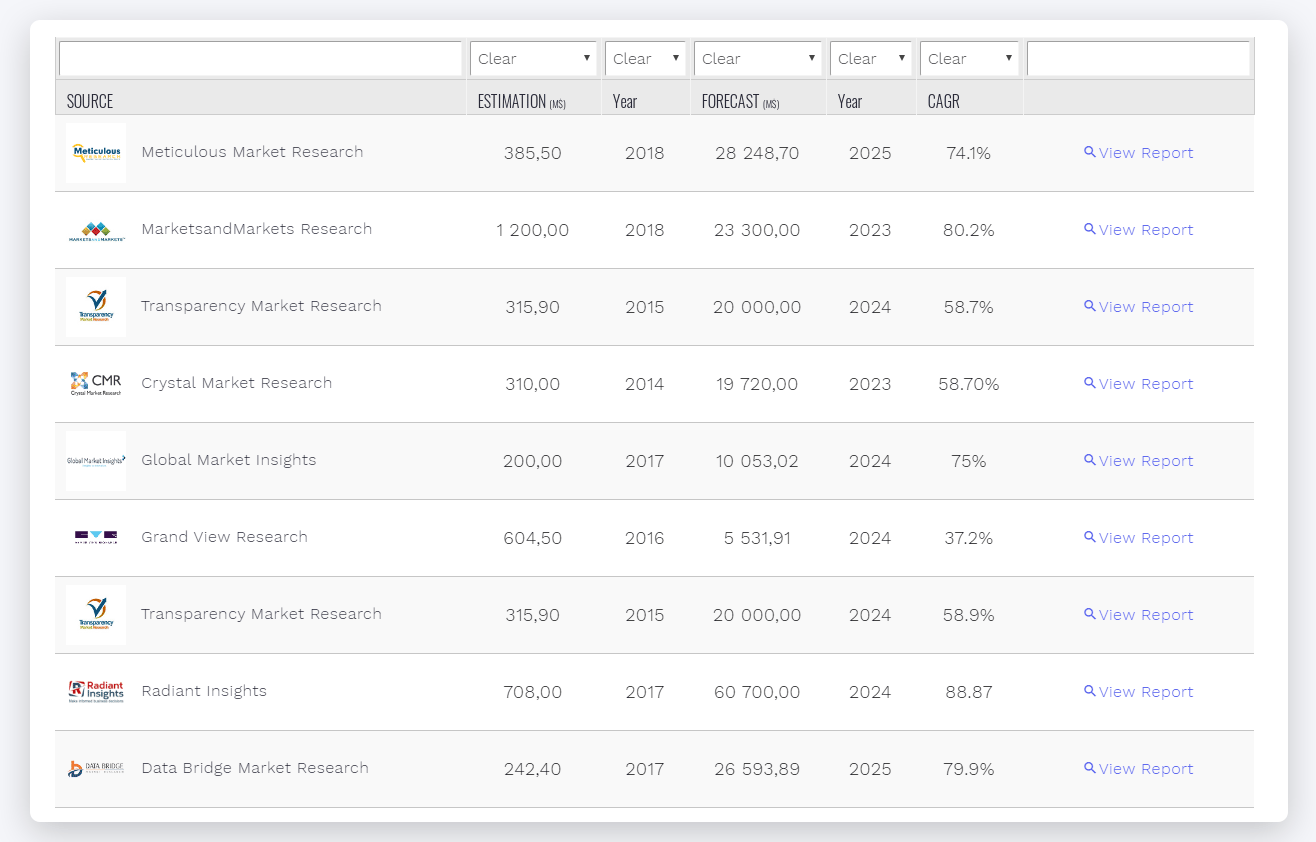Click the estimation year 2014

[645, 384]
